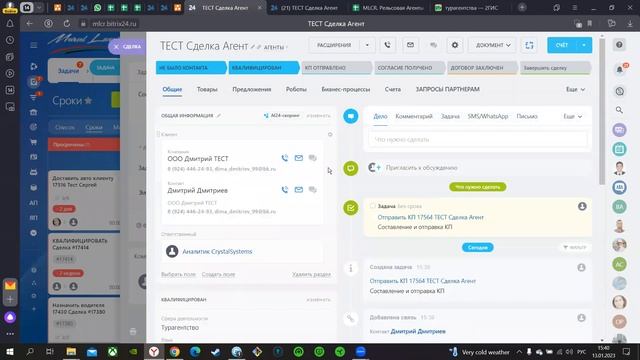Screen dimensions: 640x360
Task: Reload the page in browser toolbar
Action: 66,24
